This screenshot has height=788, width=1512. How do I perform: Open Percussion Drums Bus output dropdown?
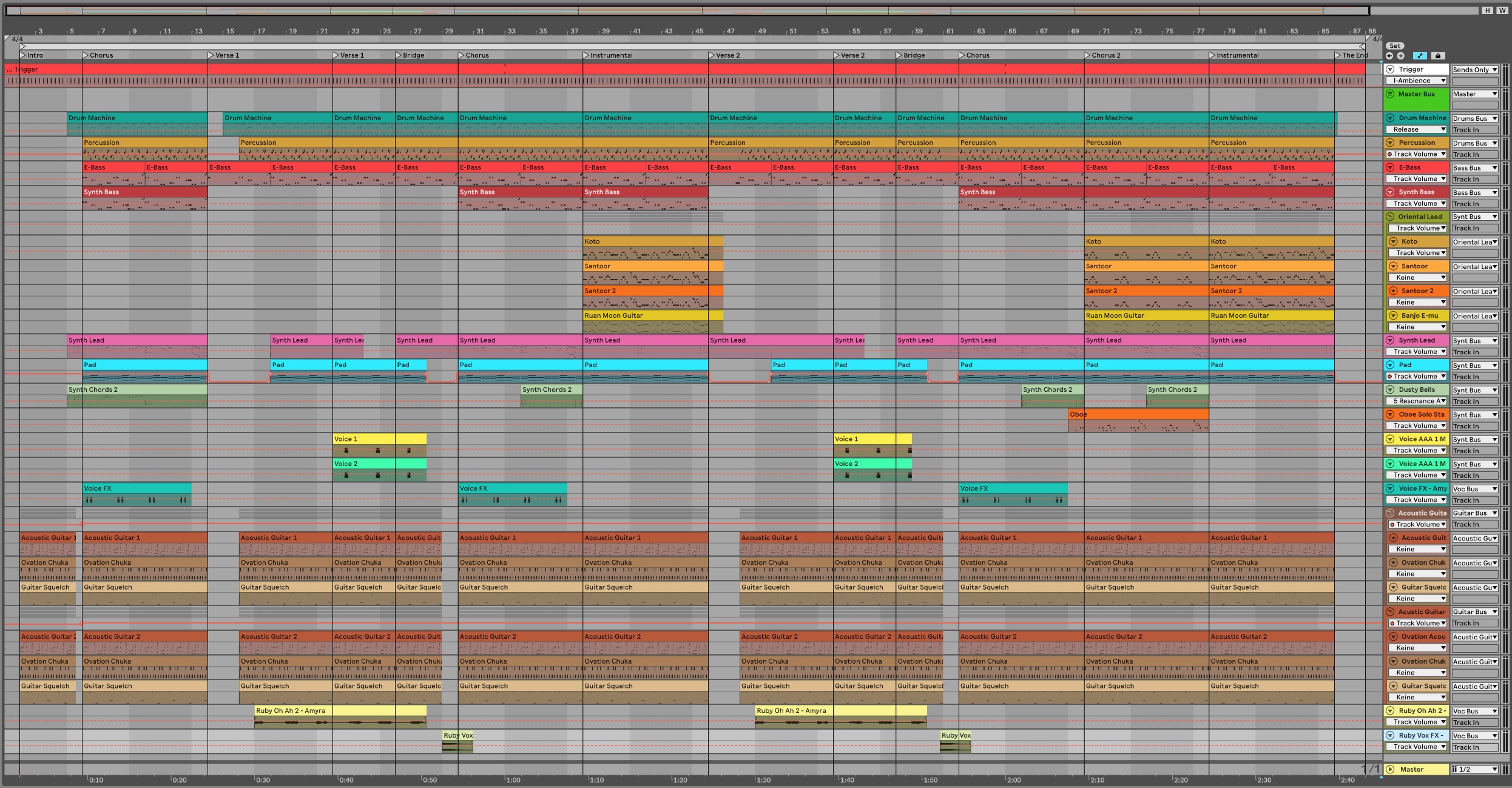[1474, 143]
